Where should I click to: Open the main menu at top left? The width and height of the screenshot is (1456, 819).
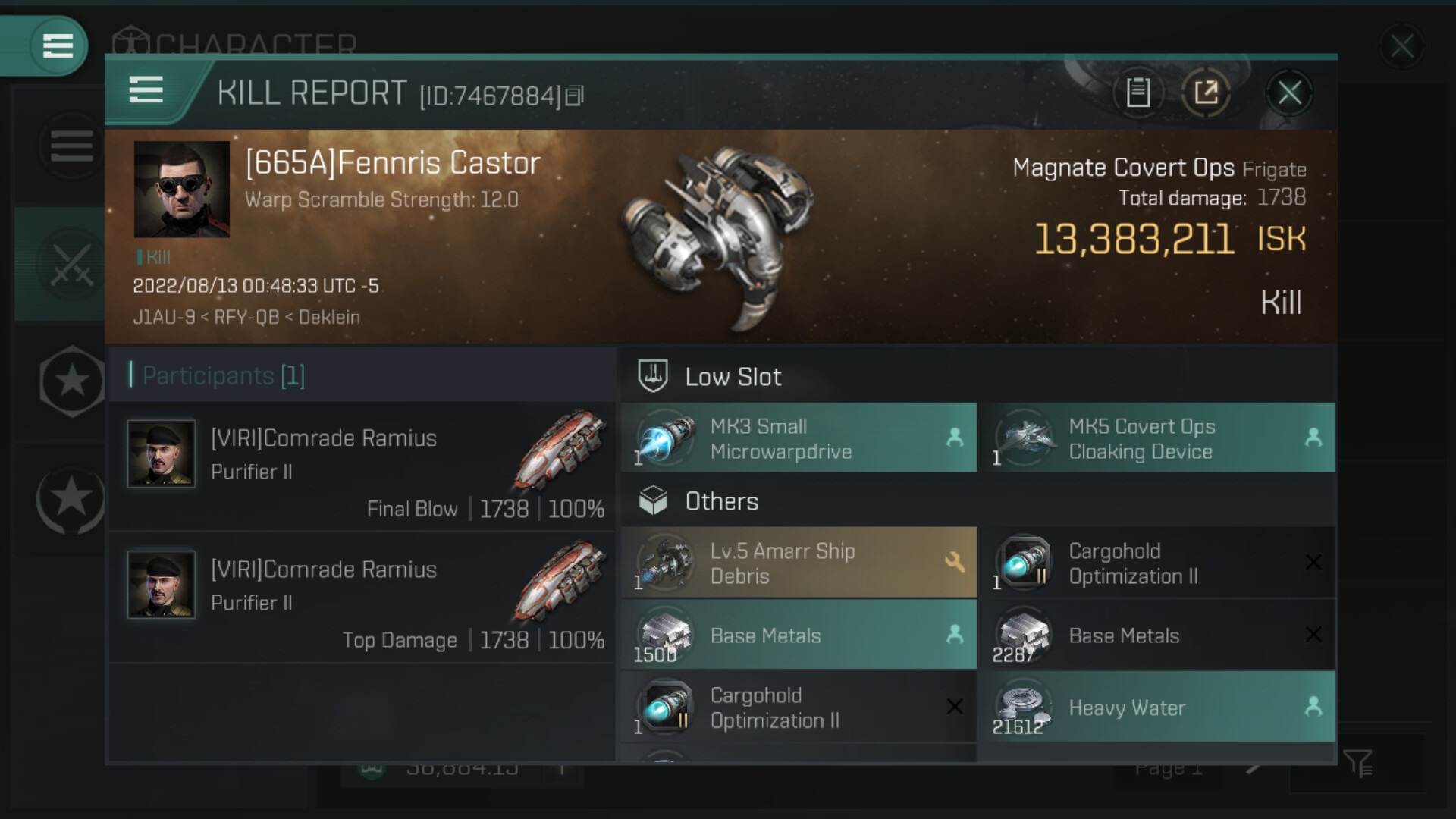click(58, 45)
